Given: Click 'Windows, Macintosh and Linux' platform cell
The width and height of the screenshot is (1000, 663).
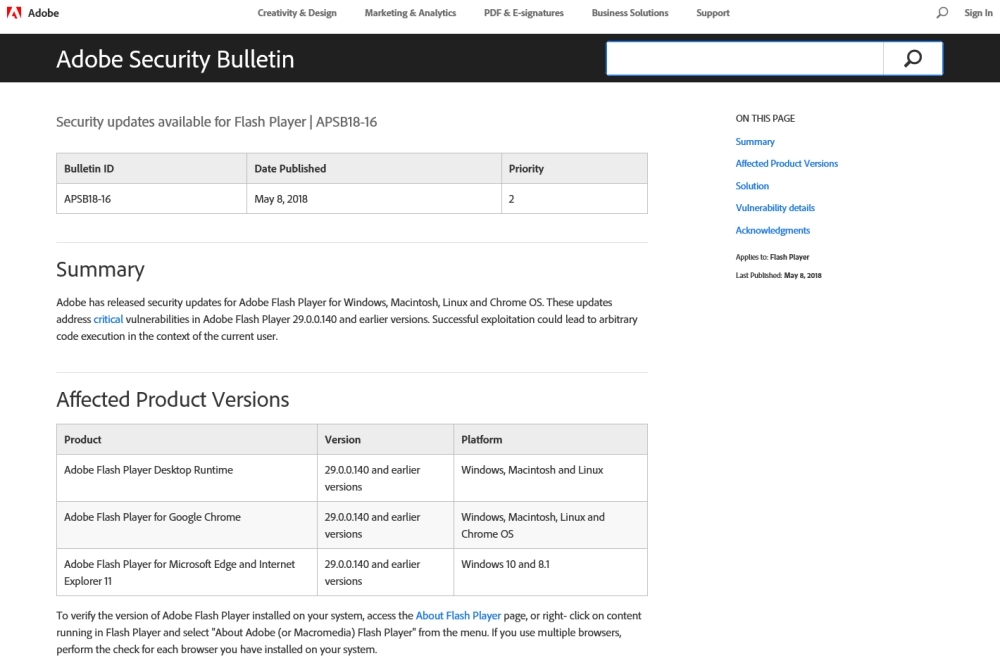Looking at the screenshot, I should coord(550,478).
